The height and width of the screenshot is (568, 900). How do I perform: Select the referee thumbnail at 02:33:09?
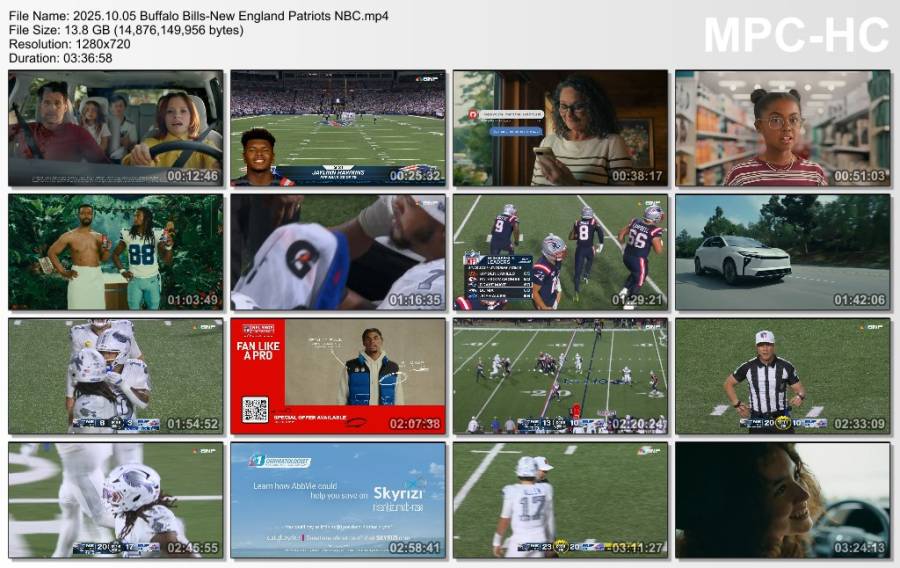(x=782, y=375)
